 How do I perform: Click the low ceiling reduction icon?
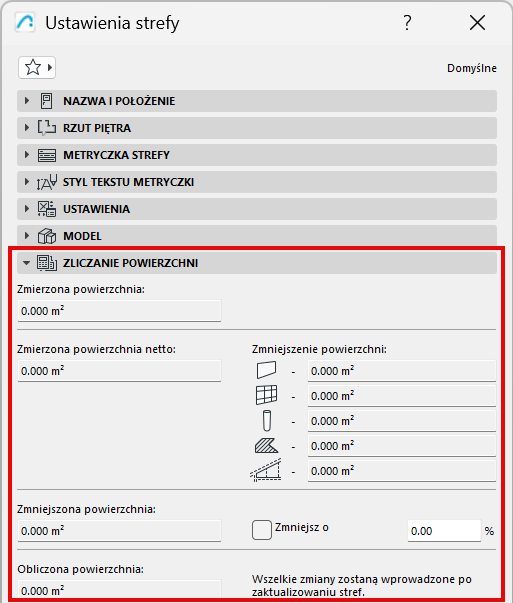[266, 470]
